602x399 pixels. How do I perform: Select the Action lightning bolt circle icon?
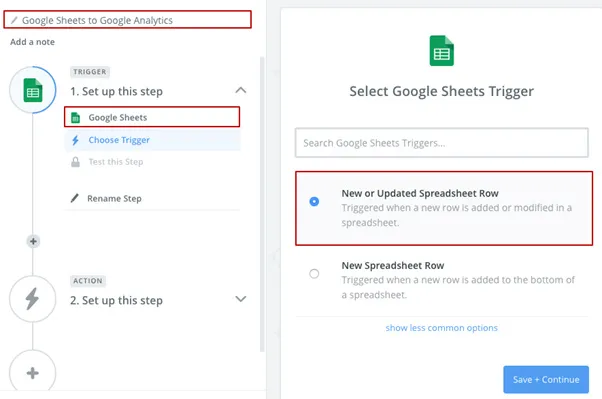tap(33, 299)
